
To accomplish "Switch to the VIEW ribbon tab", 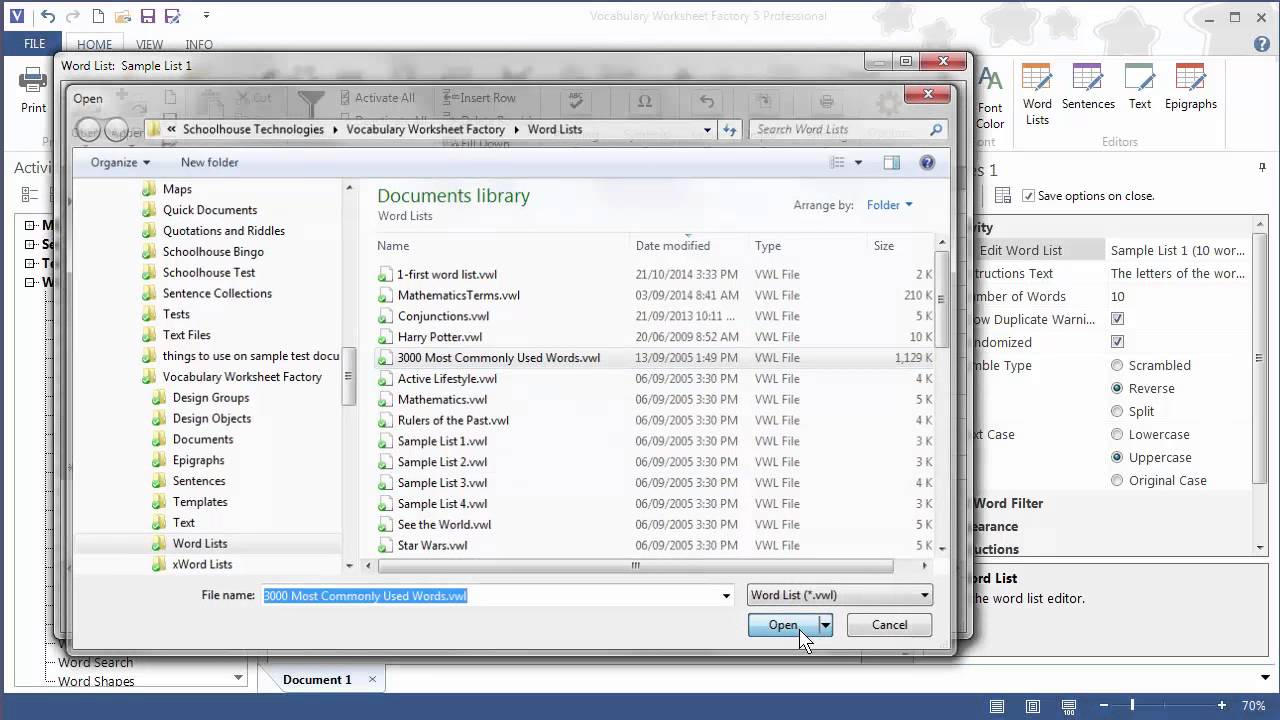I will 149,45.
